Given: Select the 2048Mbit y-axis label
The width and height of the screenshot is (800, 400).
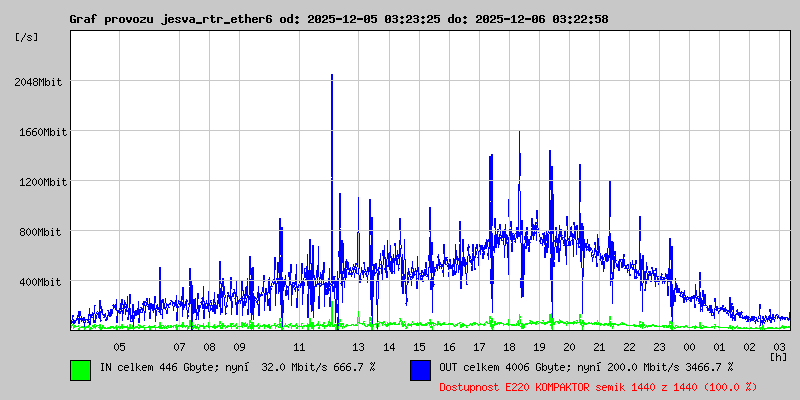Looking at the screenshot, I should 41,82.
